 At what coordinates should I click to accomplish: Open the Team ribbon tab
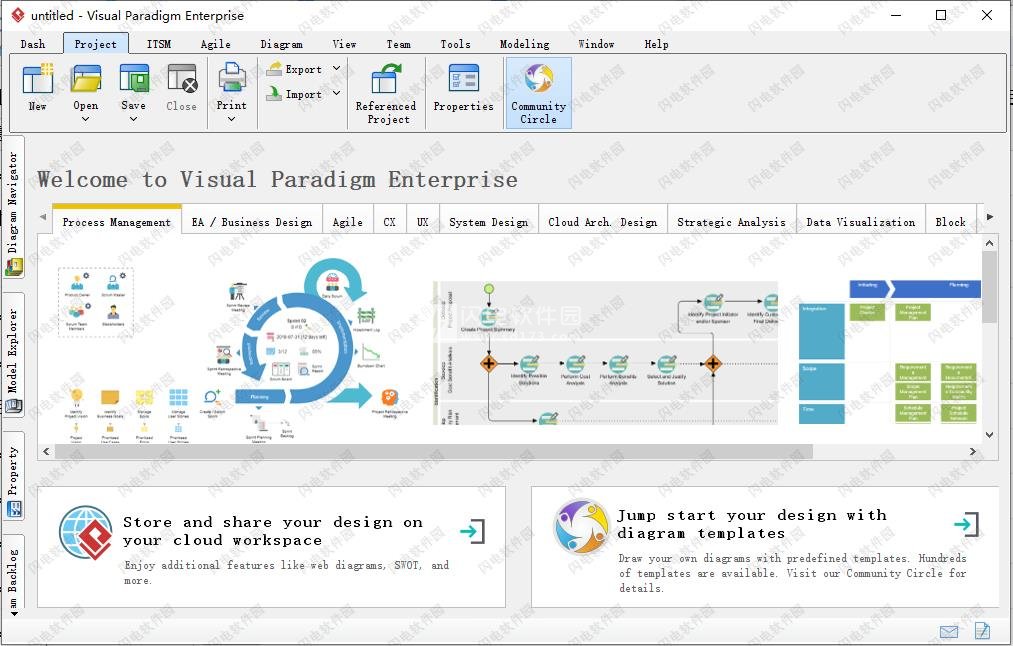(398, 44)
